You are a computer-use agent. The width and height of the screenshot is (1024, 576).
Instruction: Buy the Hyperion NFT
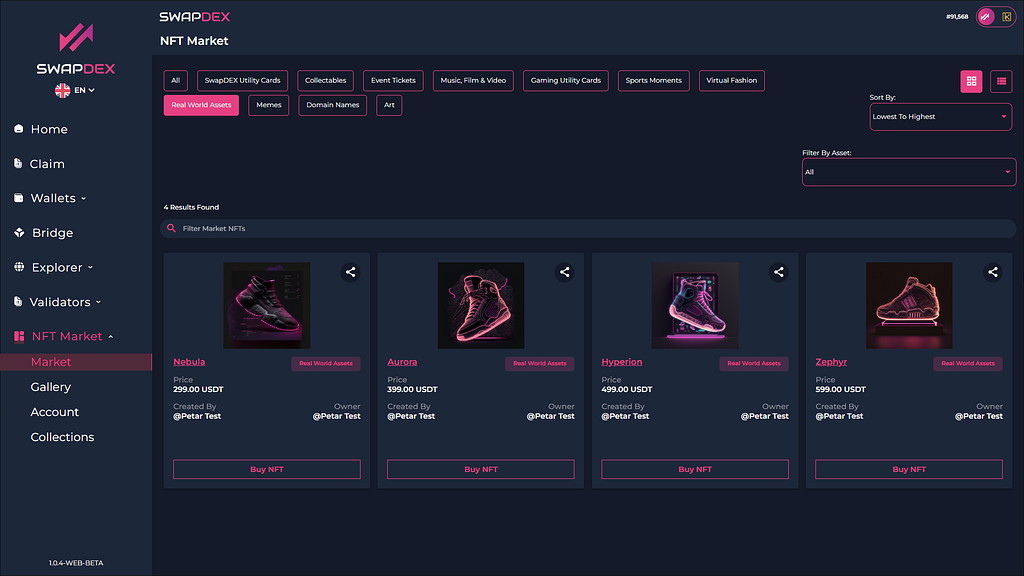pyautogui.click(x=695, y=469)
